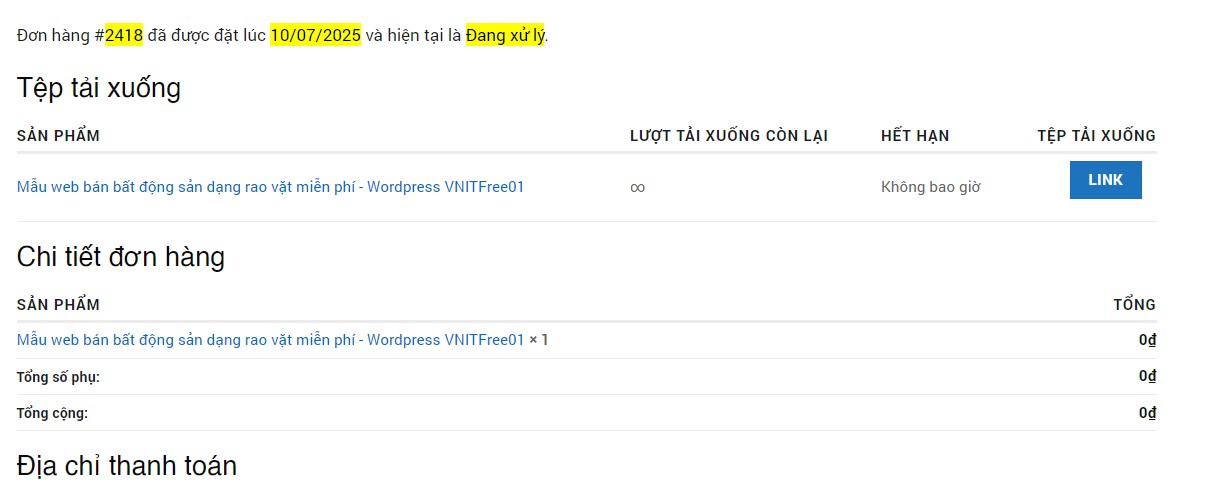The height and width of the screenshot is (487, 1222).
Task: Click the Không bao giờ expiry text
Action: 930,187
